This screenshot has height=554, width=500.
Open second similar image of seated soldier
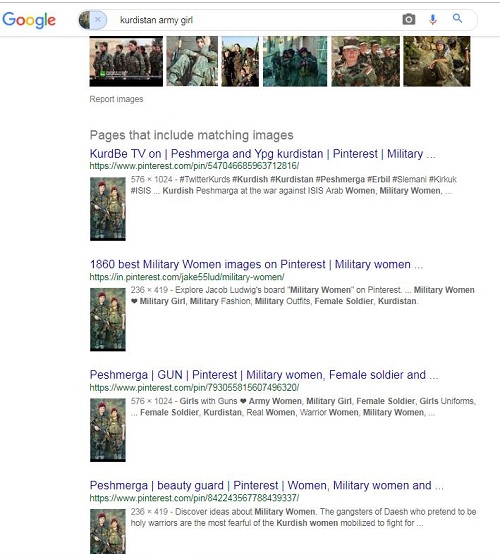click(x=192, y=61)
